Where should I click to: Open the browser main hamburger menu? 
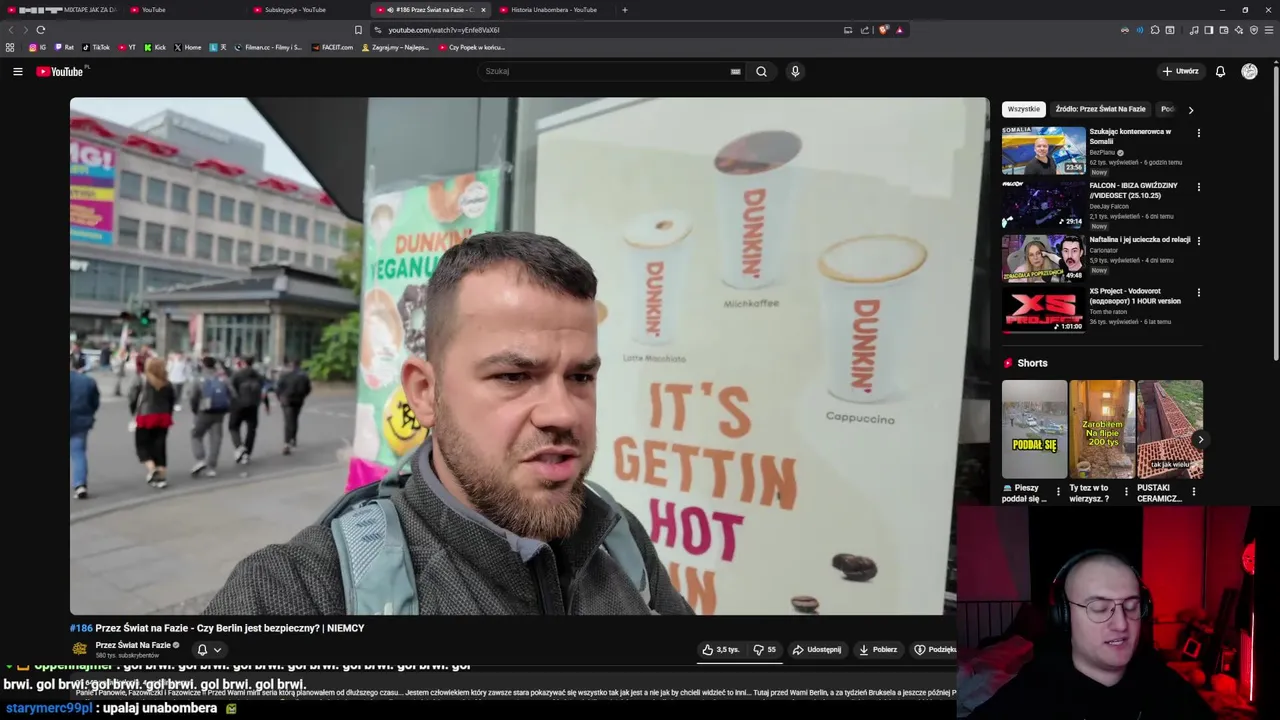coord(1270,30)
